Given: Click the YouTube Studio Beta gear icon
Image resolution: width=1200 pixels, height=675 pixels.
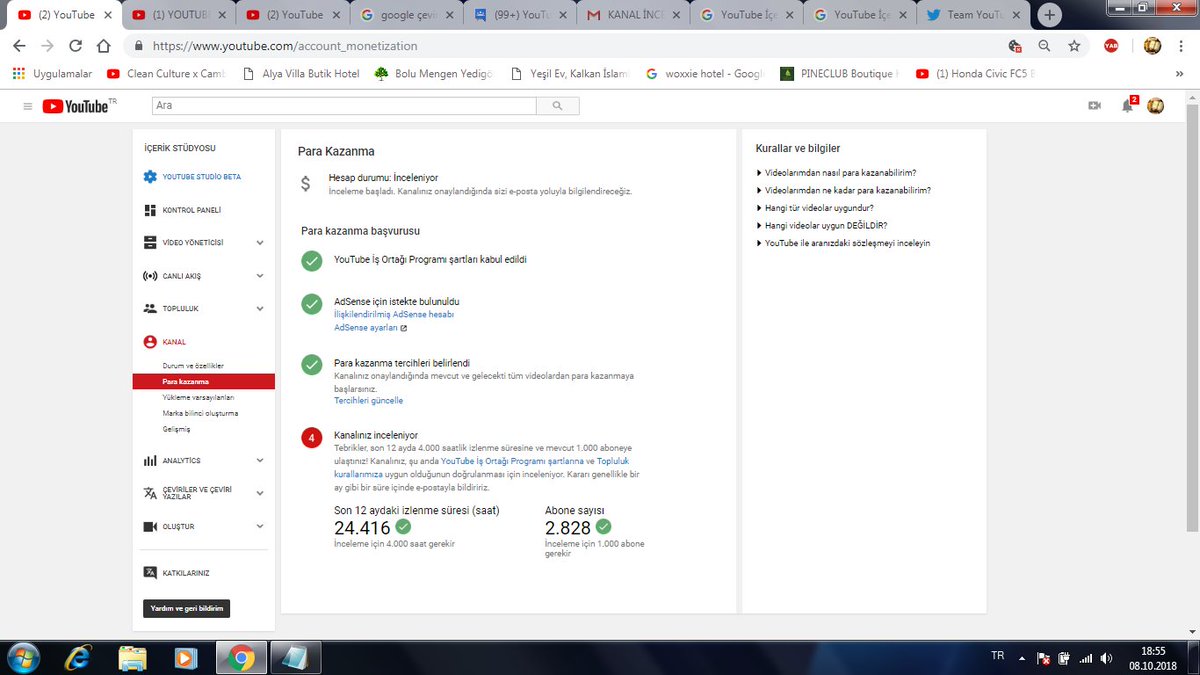Looking at the screenshot, I should point(150,177).
